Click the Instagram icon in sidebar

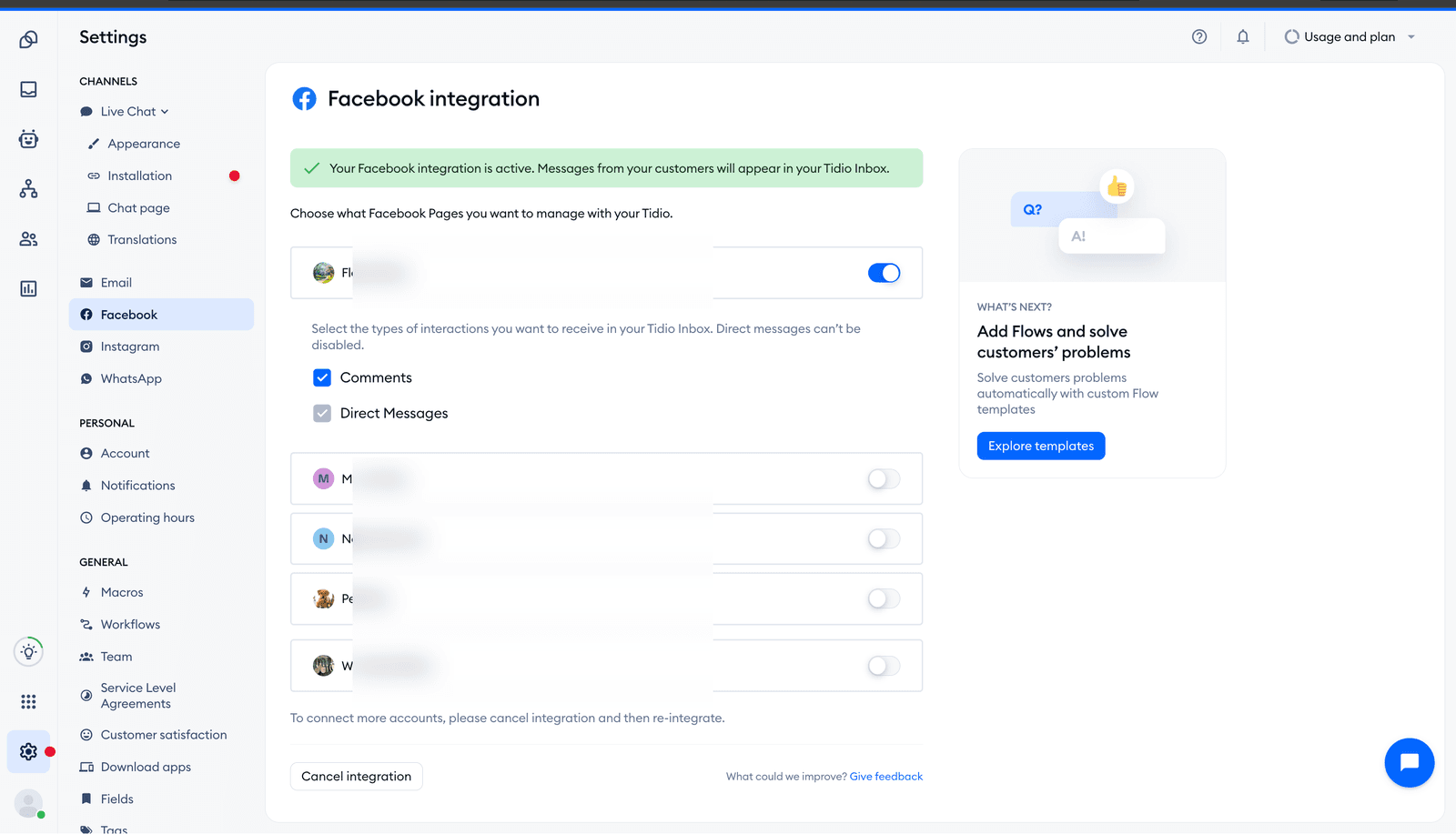coord(86,347)
